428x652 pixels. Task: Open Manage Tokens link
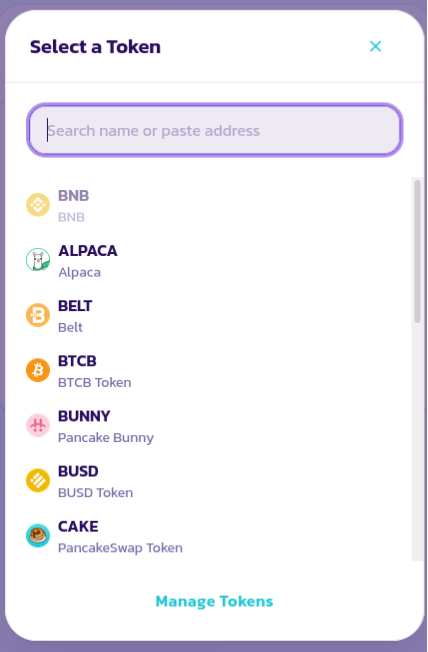[214, 601]
